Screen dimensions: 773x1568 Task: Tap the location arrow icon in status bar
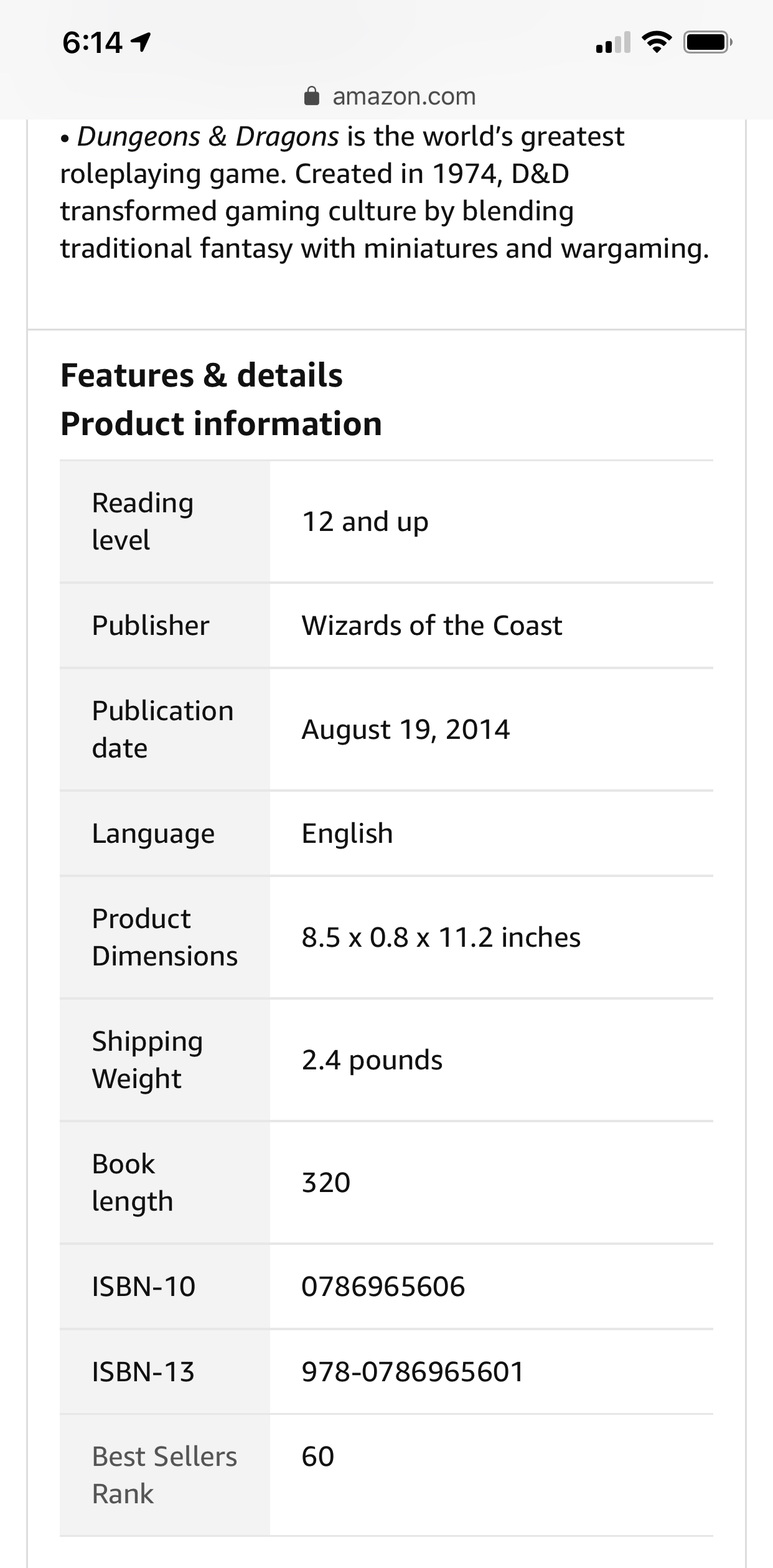pos(142,42)
